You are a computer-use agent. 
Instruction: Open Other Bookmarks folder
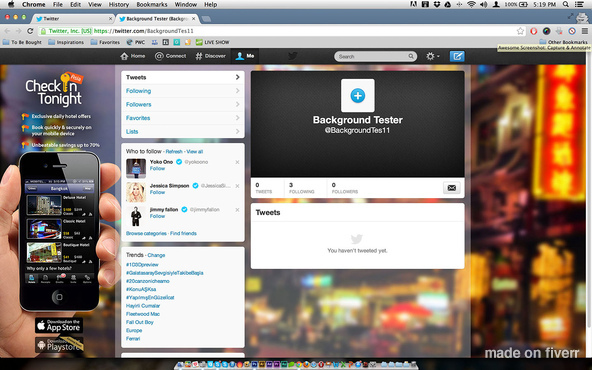563,42
